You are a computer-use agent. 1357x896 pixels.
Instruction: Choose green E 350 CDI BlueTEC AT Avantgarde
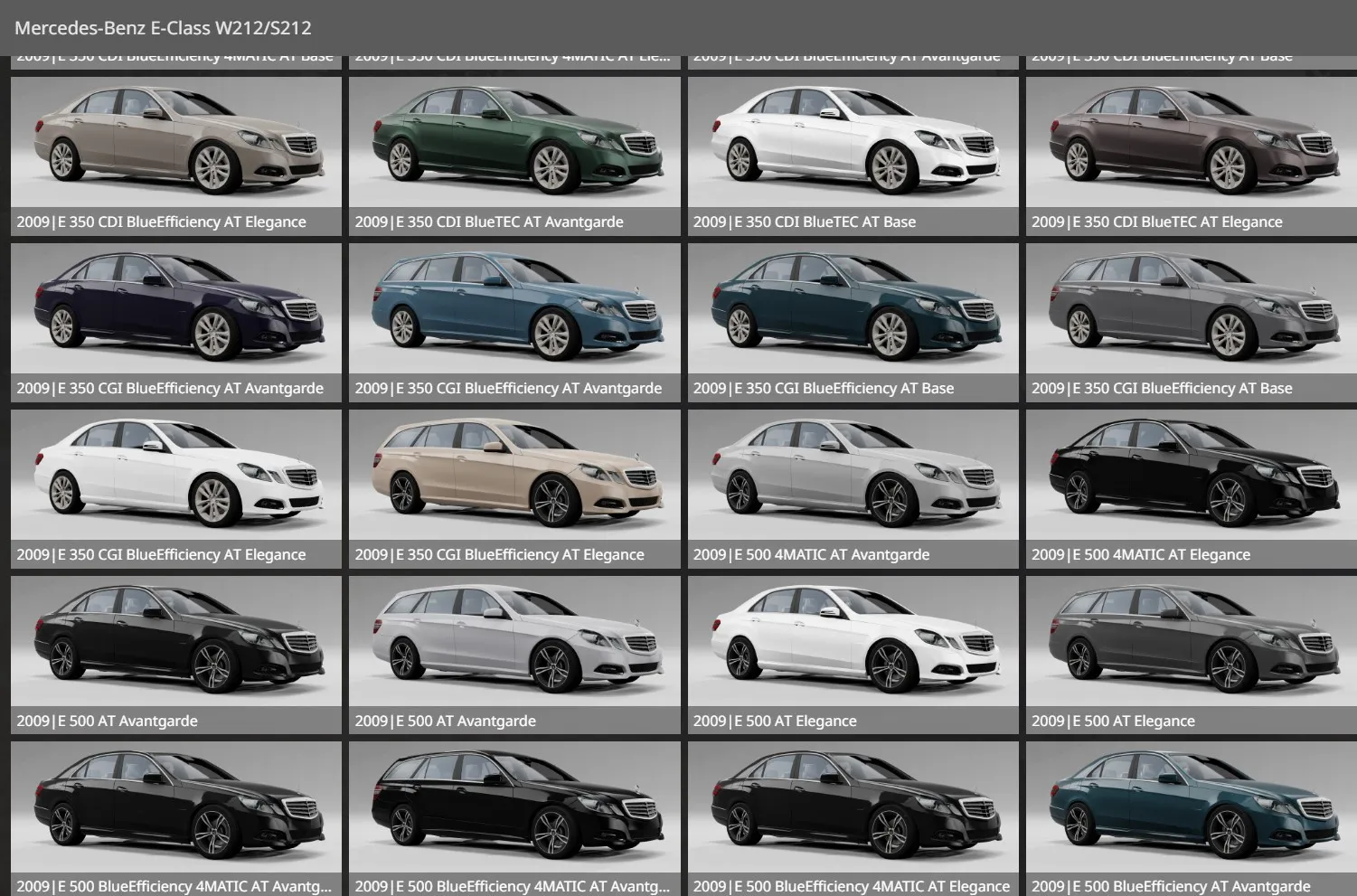click(514, 156)
